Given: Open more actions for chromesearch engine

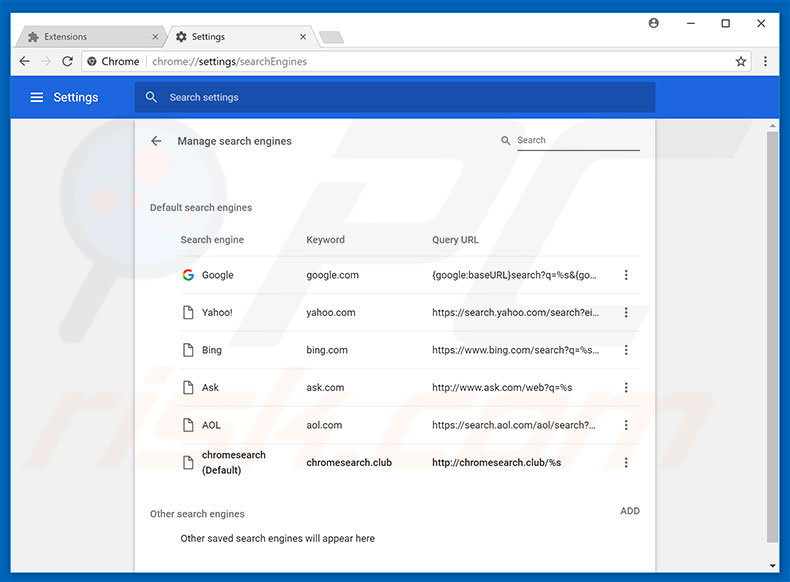Looking at the screenshot, I should pos(626,462).
